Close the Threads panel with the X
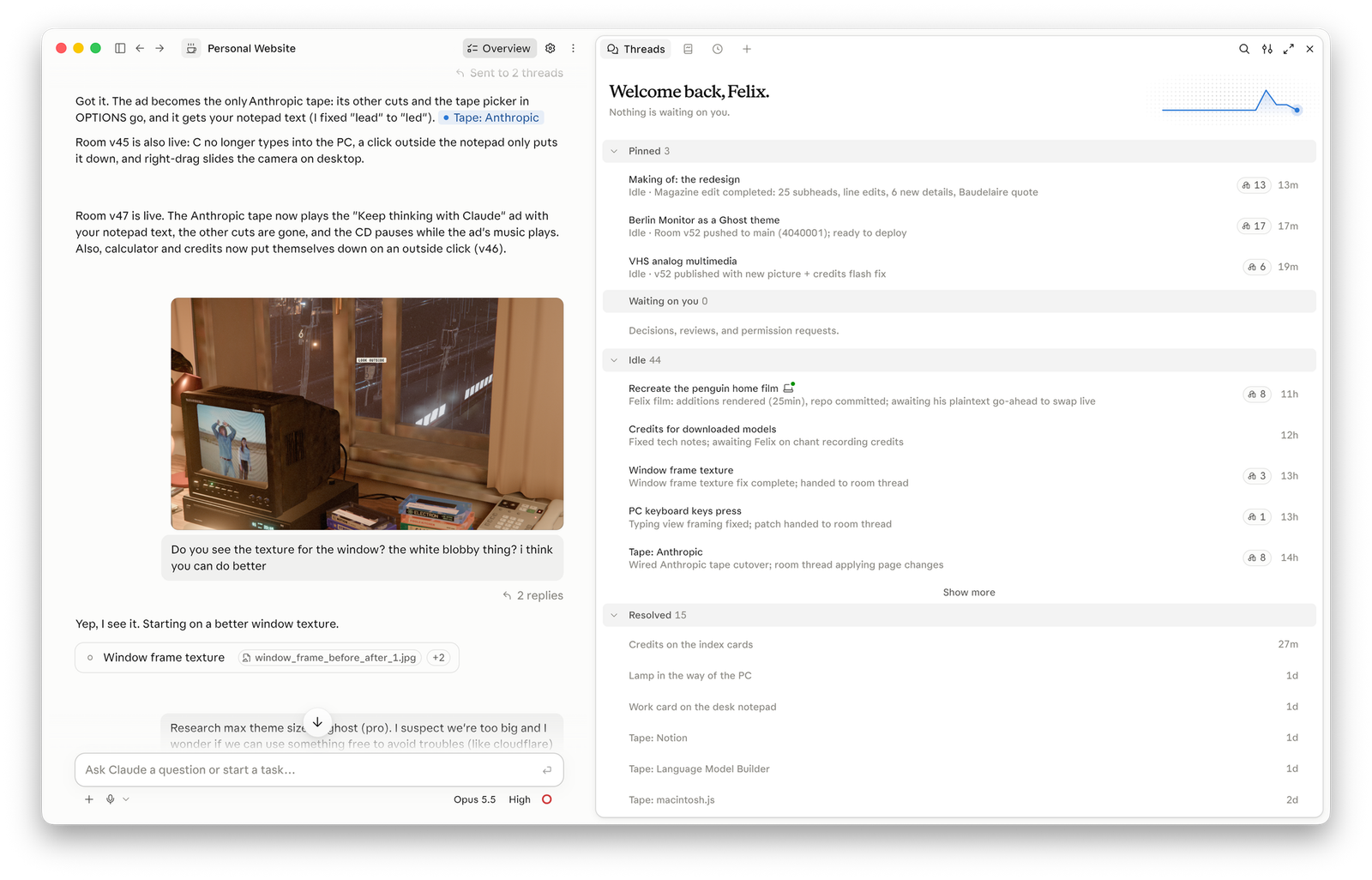The height and width of the screenshot is (880, 1372). point(1310,49)
